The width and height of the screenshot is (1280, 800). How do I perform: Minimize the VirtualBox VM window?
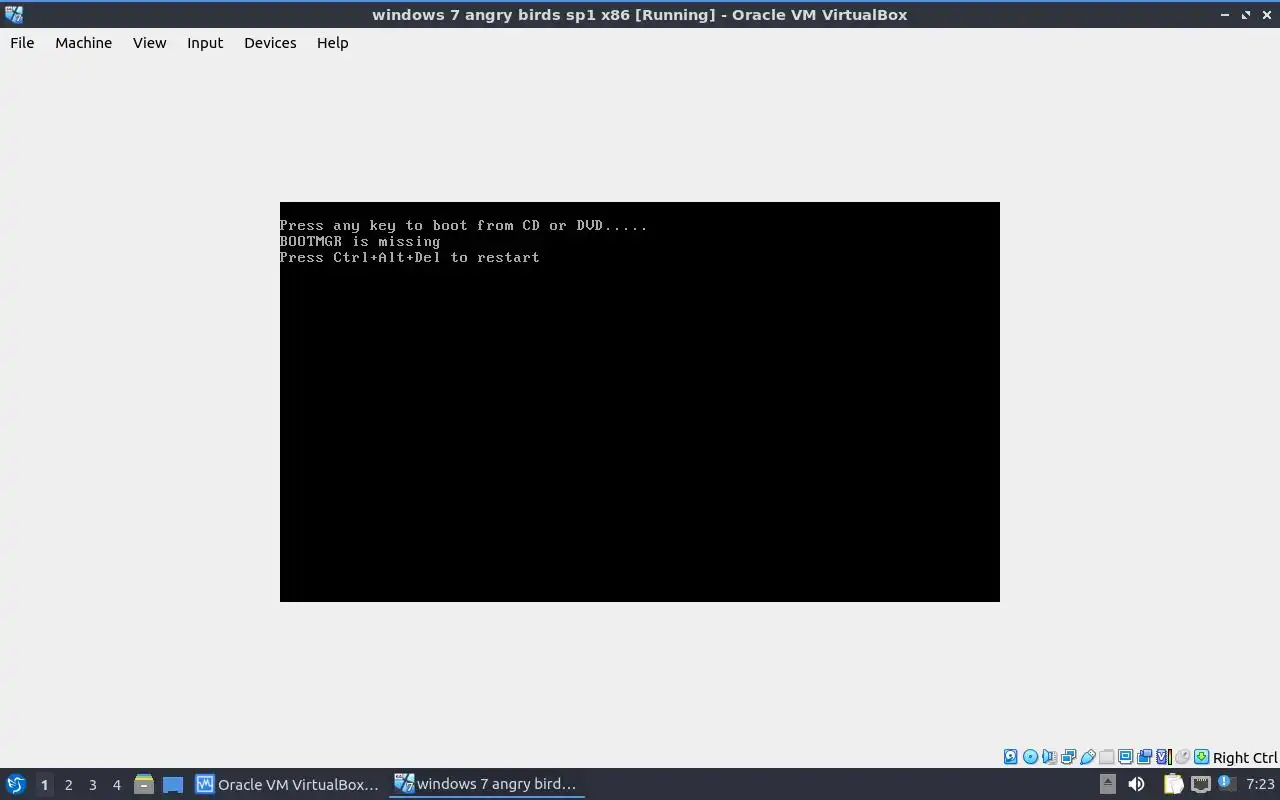coord(1226,15)
